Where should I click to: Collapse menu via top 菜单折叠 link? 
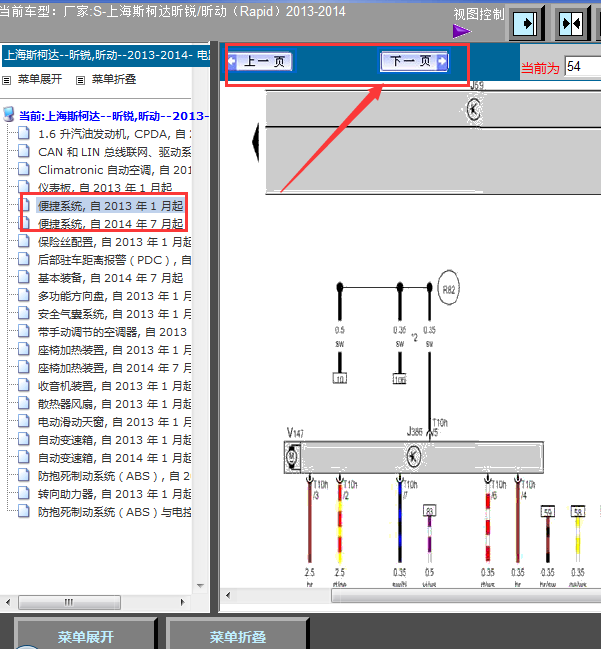click(x=114, y=79)
